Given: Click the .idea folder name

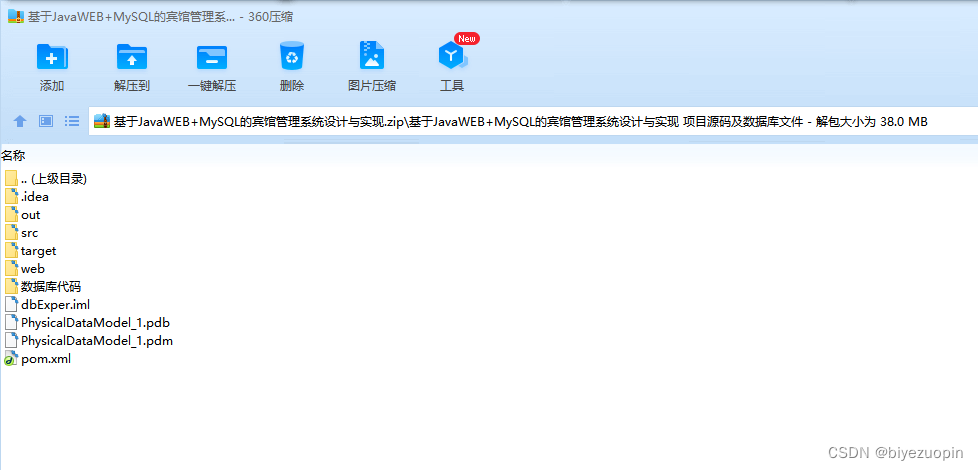Looking at the screenshot, I should (x=35, y=197).
